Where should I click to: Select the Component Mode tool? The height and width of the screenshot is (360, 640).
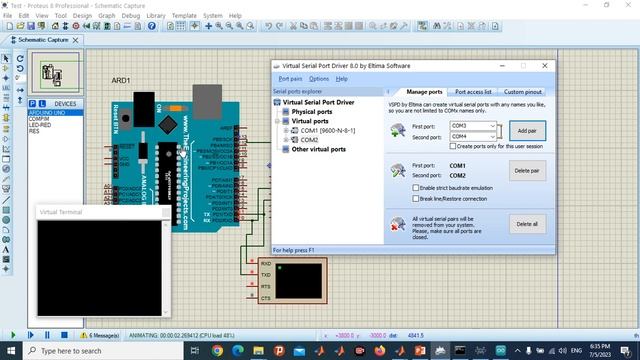[x=6, y=68]
